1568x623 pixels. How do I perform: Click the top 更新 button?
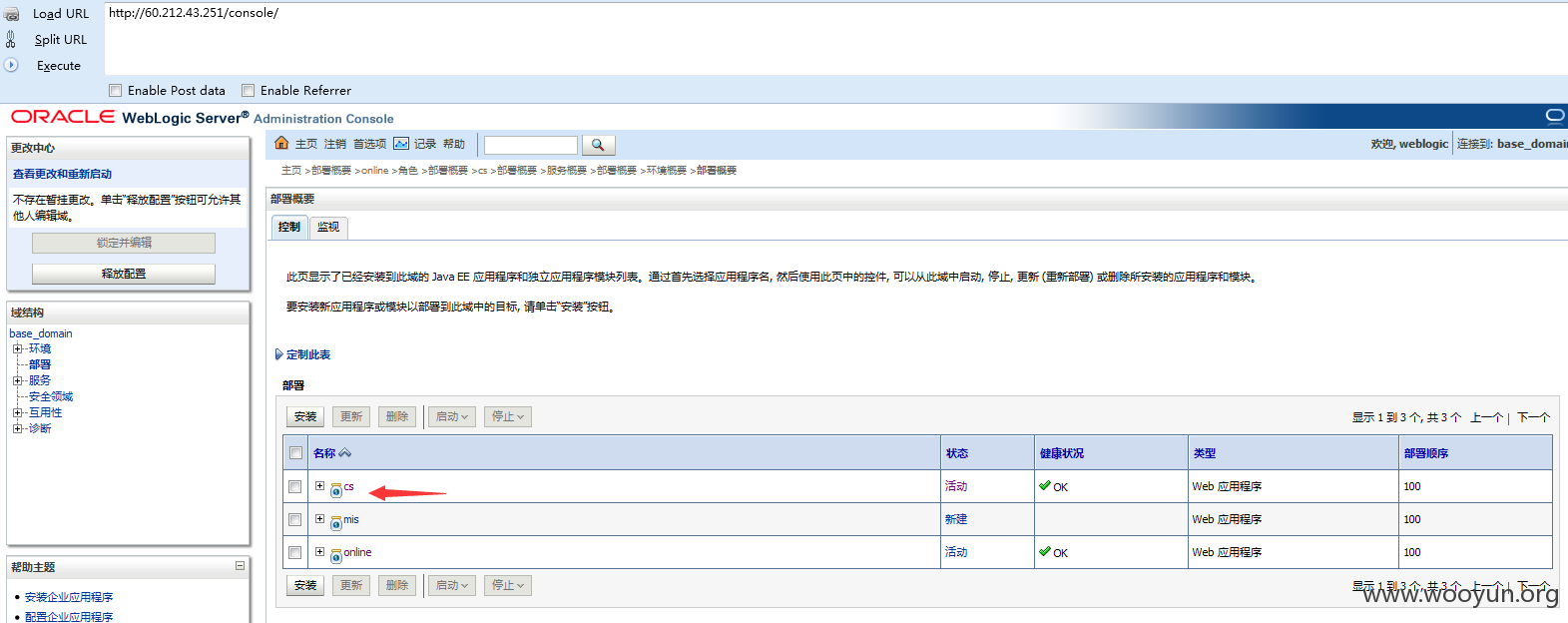[x=351, y=416]
